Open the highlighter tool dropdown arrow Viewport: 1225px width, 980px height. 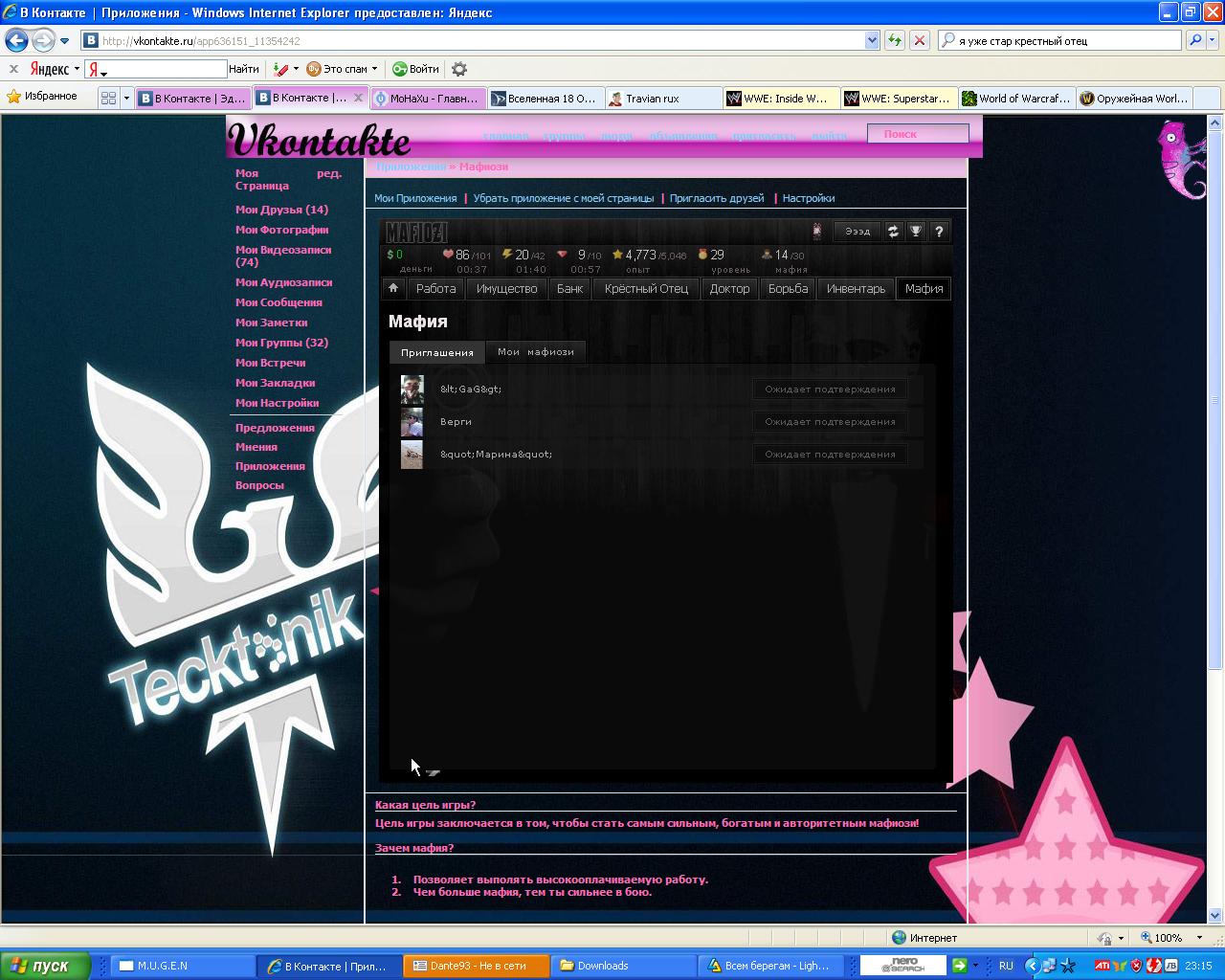coord(296,69)
